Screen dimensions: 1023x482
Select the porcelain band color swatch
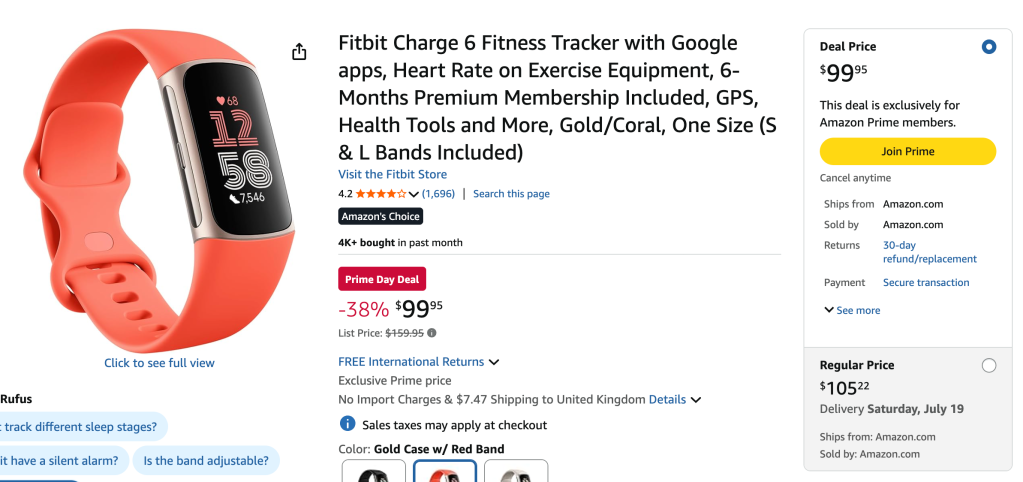(516, 471)
